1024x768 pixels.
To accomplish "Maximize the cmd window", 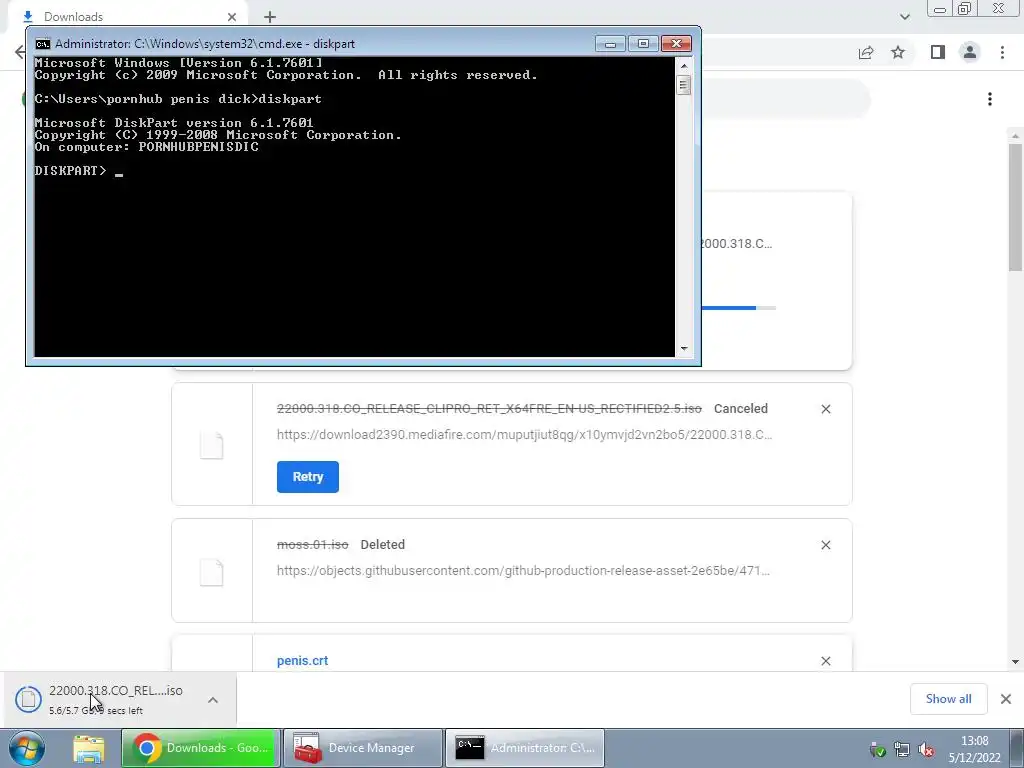I will tap(643, 43).
